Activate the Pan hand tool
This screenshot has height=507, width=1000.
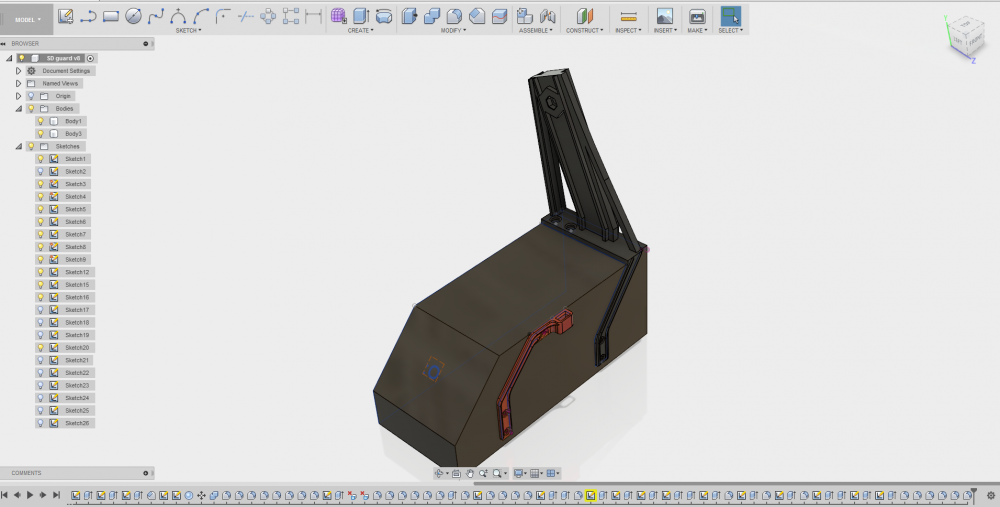(470, 473)
